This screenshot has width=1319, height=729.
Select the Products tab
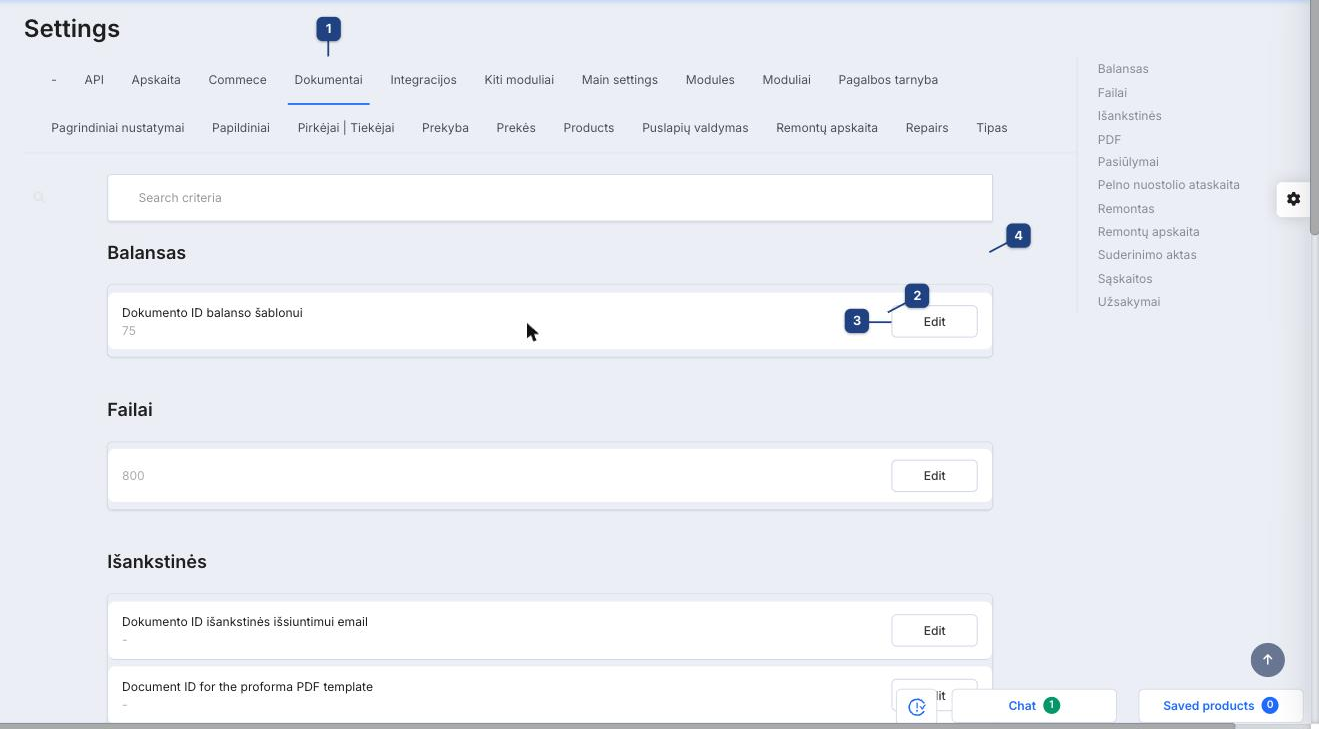pos(589,128)
